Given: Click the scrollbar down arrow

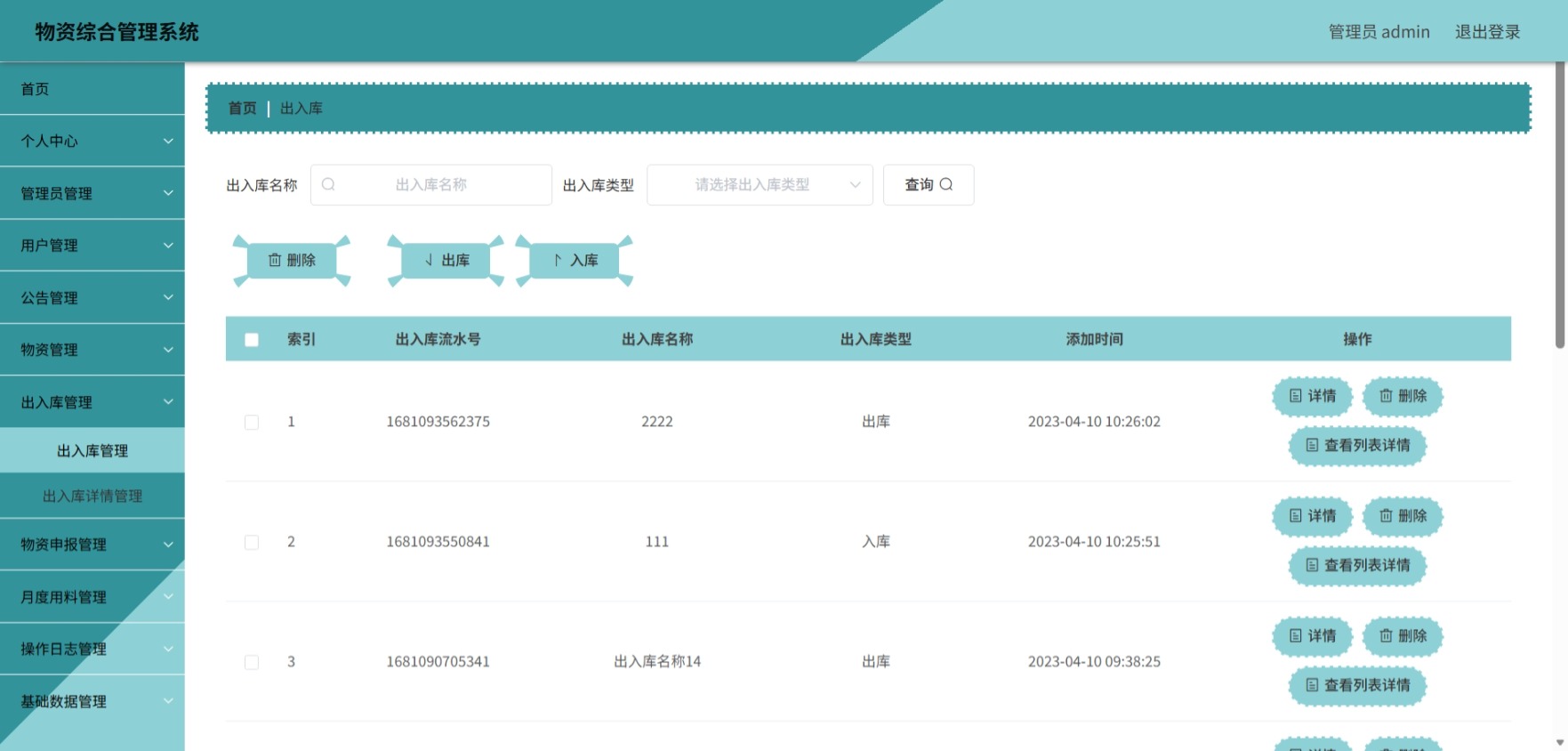Looking at the screenshot, I should [1560, 743].
